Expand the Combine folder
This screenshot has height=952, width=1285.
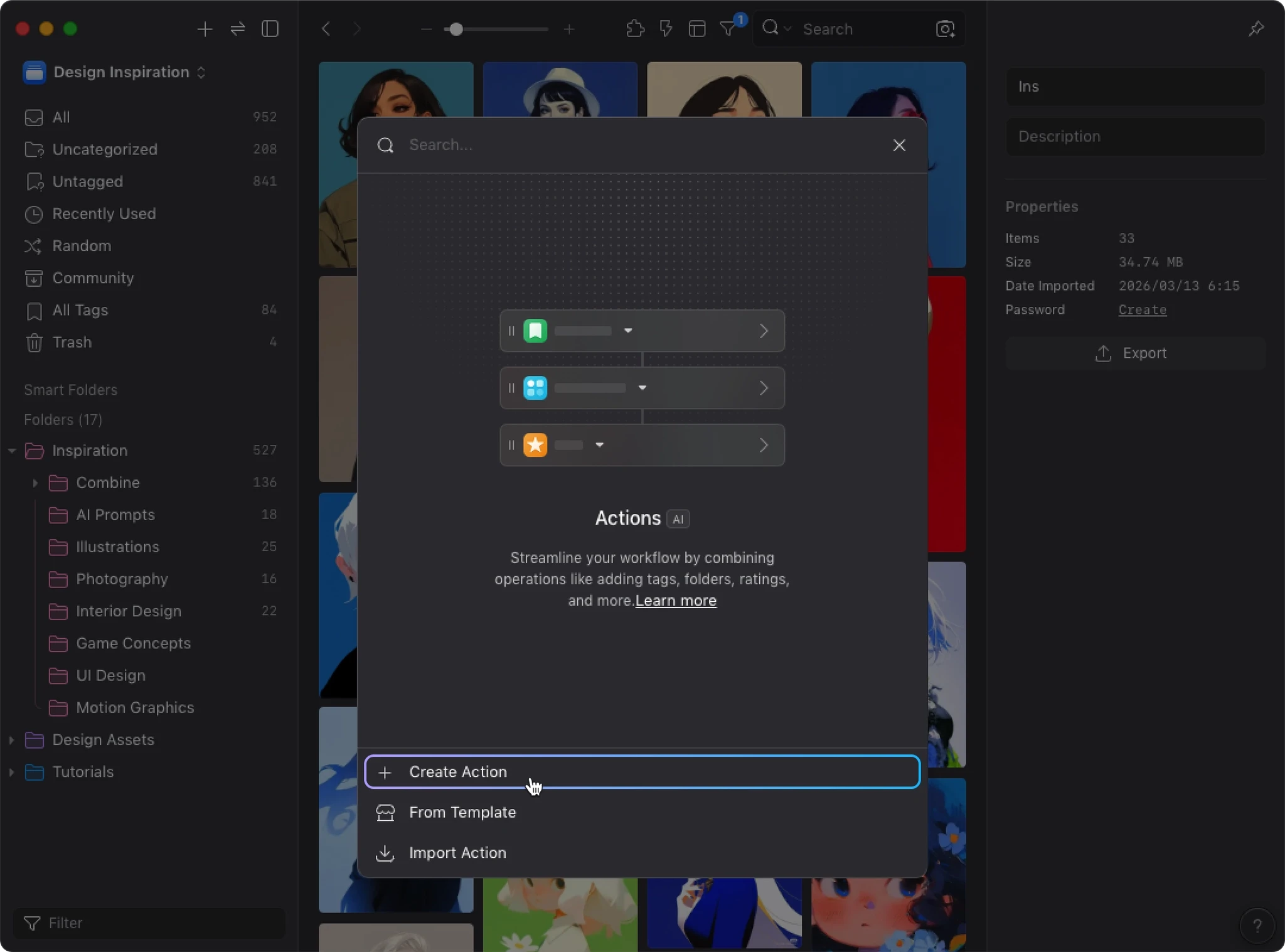click(x=35, y=483)
